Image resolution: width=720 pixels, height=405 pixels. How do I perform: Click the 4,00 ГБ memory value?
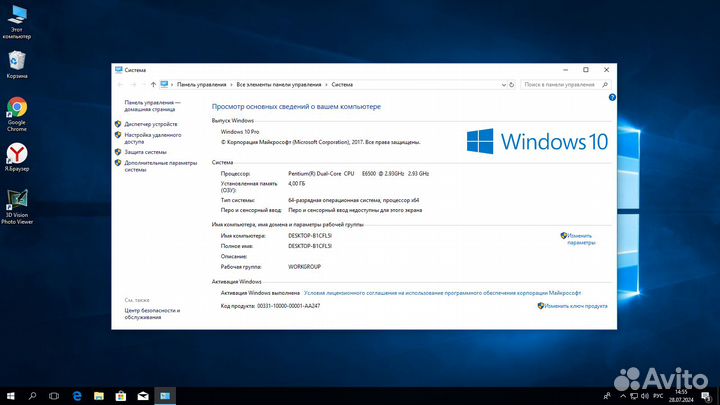tap(297, 183)
